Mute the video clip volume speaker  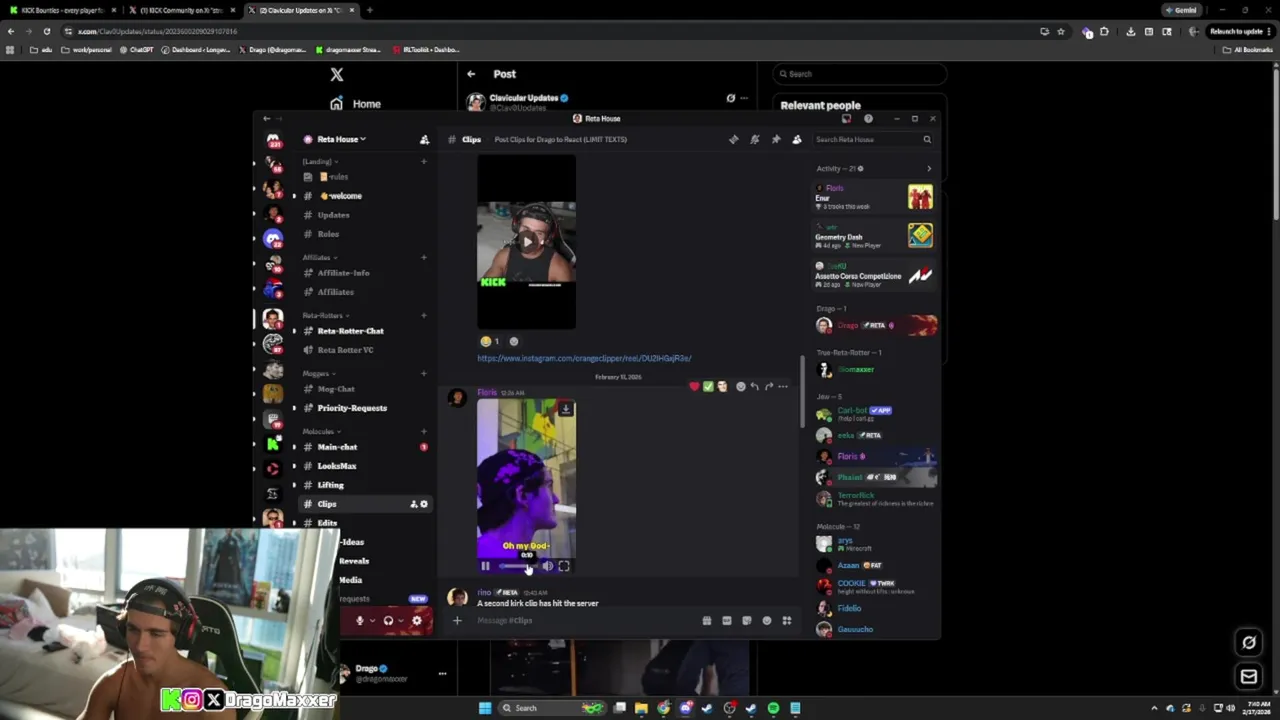tap(547, 566)
